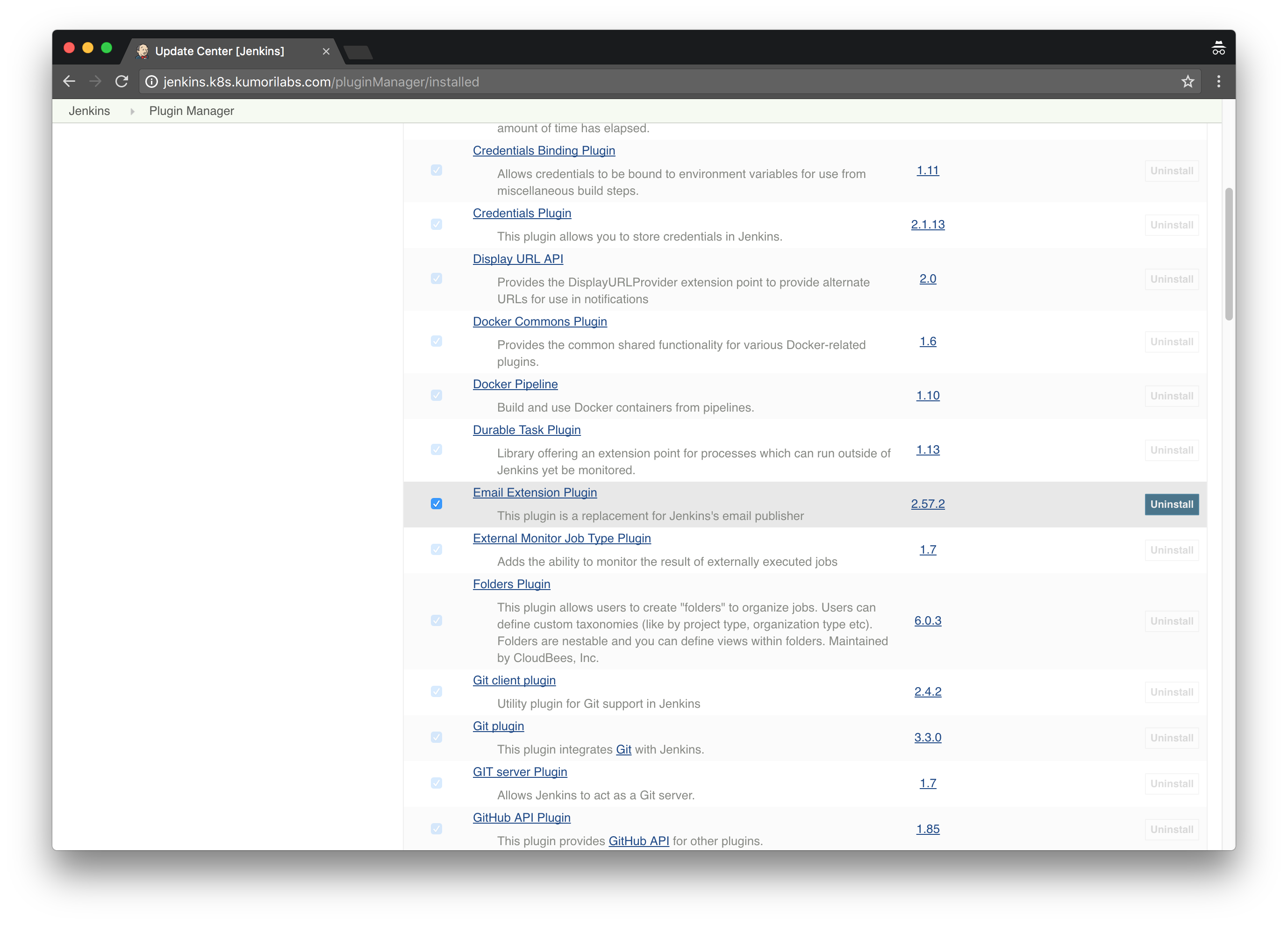Open External Monitor Job Type Plugin link
The height and width of the screenshot is (925, 1288).
(562, 538)
